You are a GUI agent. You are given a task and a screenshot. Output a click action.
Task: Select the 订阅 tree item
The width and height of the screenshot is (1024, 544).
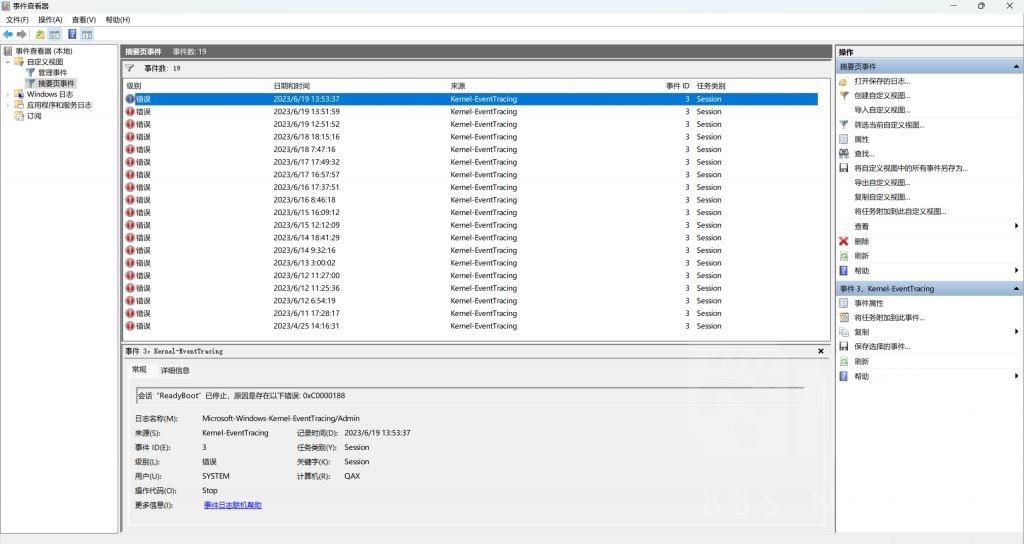[34, 116]
